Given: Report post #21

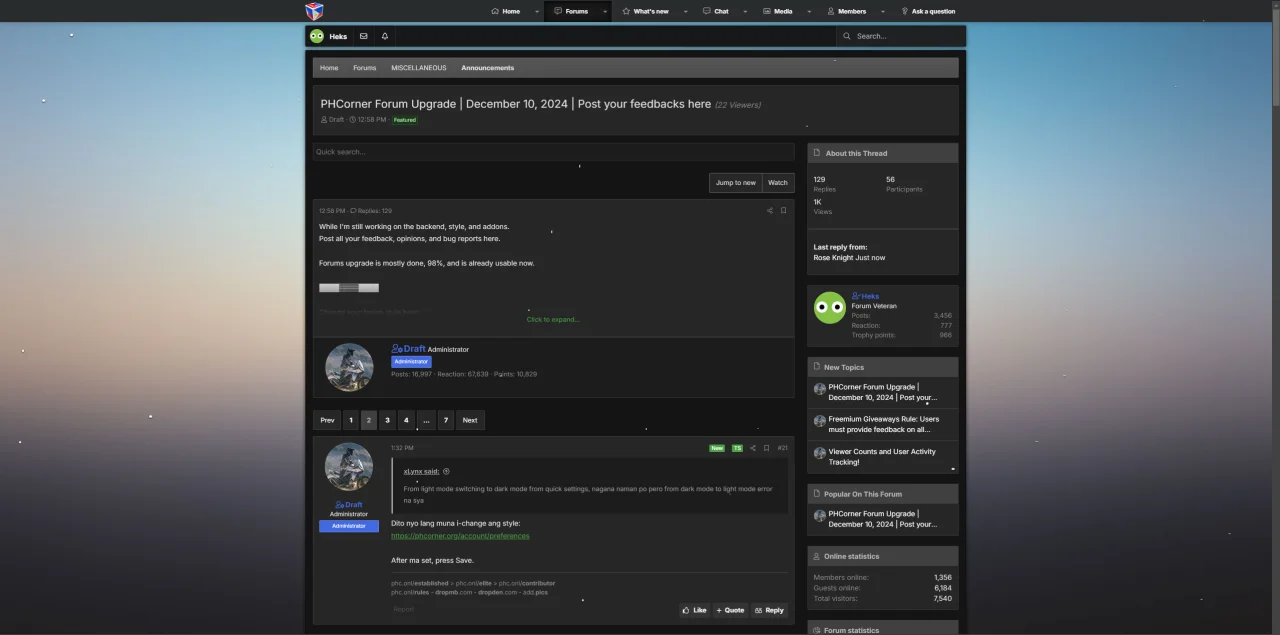Looking at the screenshot, I should tap(403, 609).
